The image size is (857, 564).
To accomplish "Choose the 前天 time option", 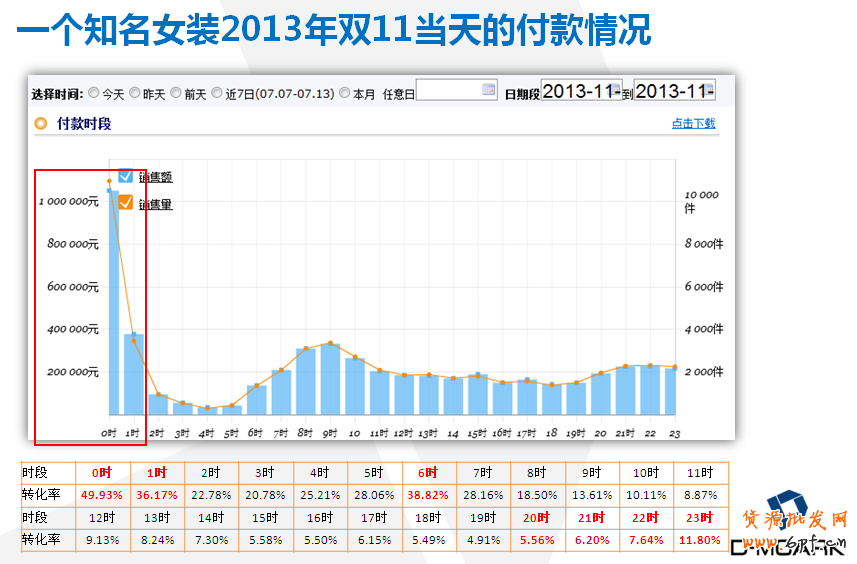I will (x=176, y=93).
